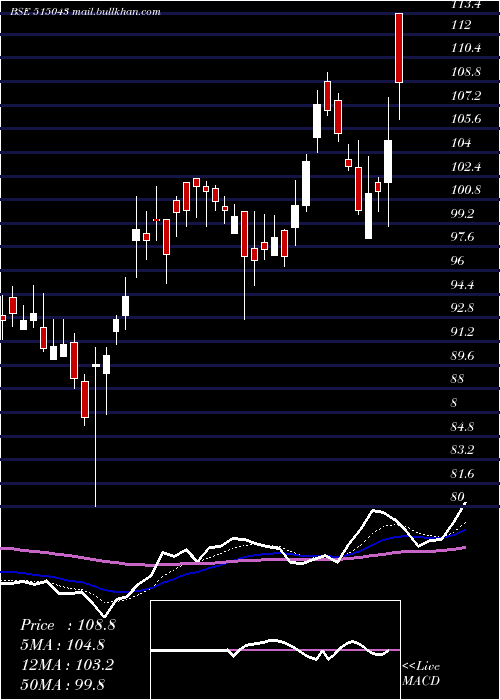Select the 107.2 price axis label
This screenshot has width=500, height=700.
[466, 96]
